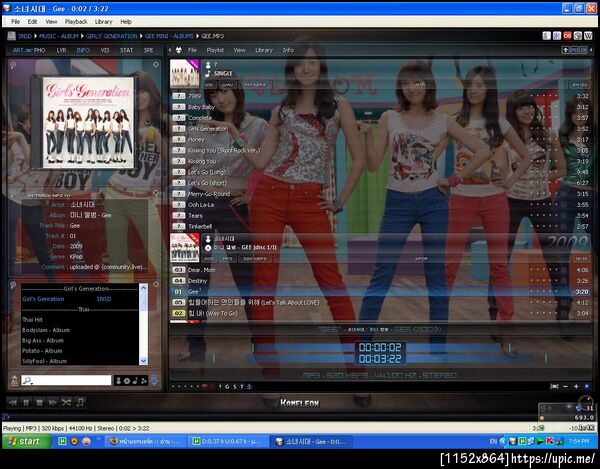Click the music note button by shuffle

tap(80, 402)
